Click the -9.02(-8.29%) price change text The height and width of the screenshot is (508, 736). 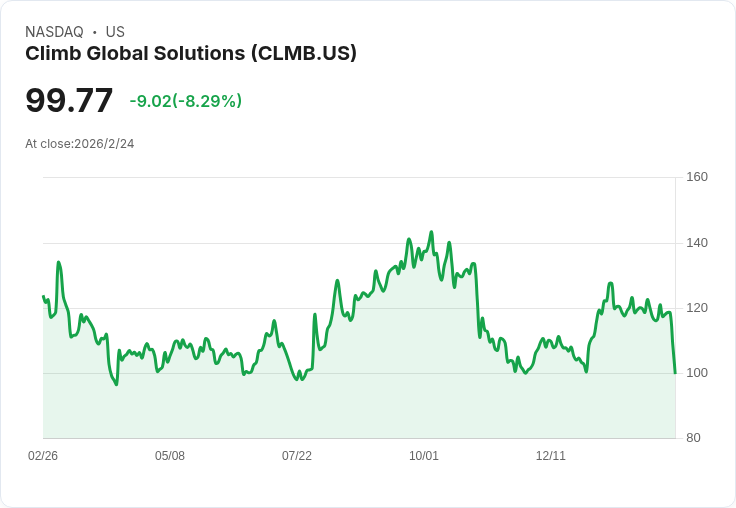[x=185, y=101]
